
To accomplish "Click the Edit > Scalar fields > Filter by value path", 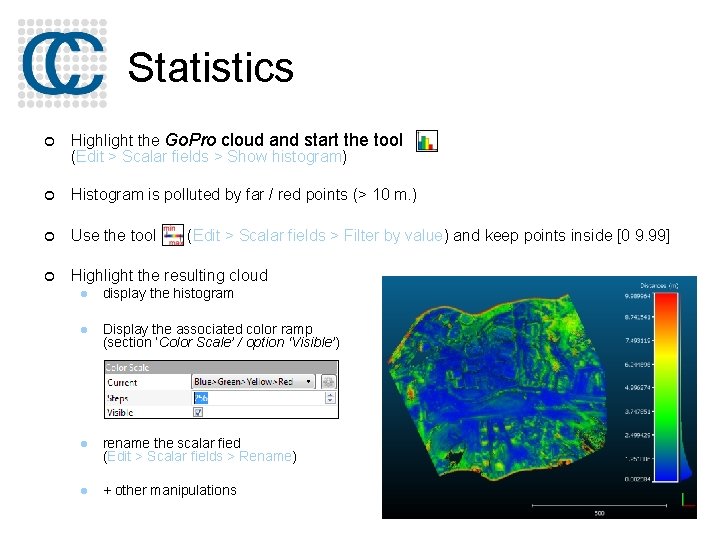I will click(319, 236).
